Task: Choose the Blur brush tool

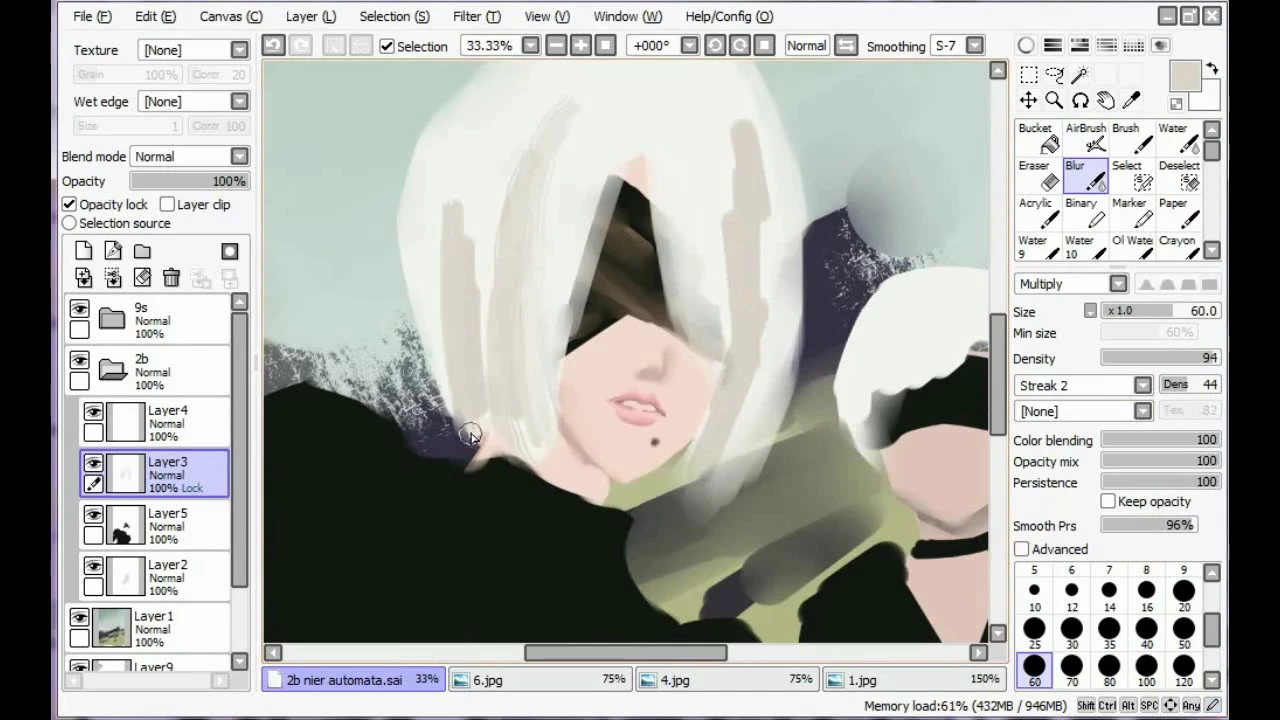Action: click(1085, 175)
